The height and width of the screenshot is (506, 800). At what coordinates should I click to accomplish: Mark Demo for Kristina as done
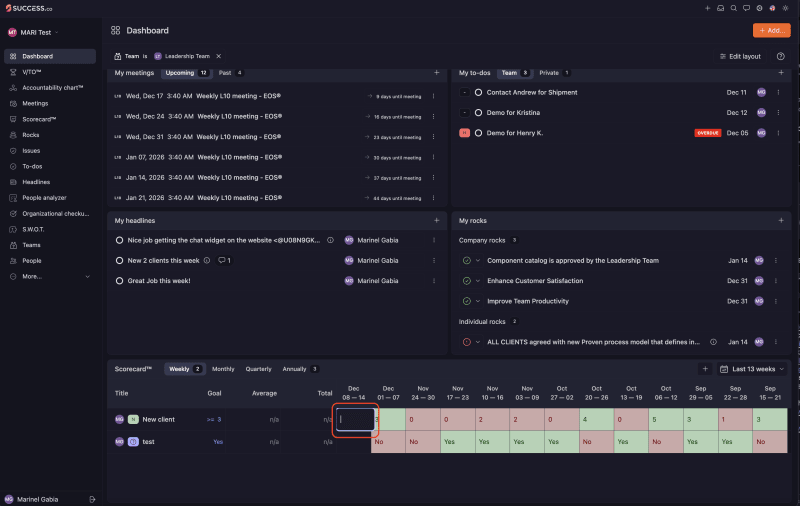(478, 113)
